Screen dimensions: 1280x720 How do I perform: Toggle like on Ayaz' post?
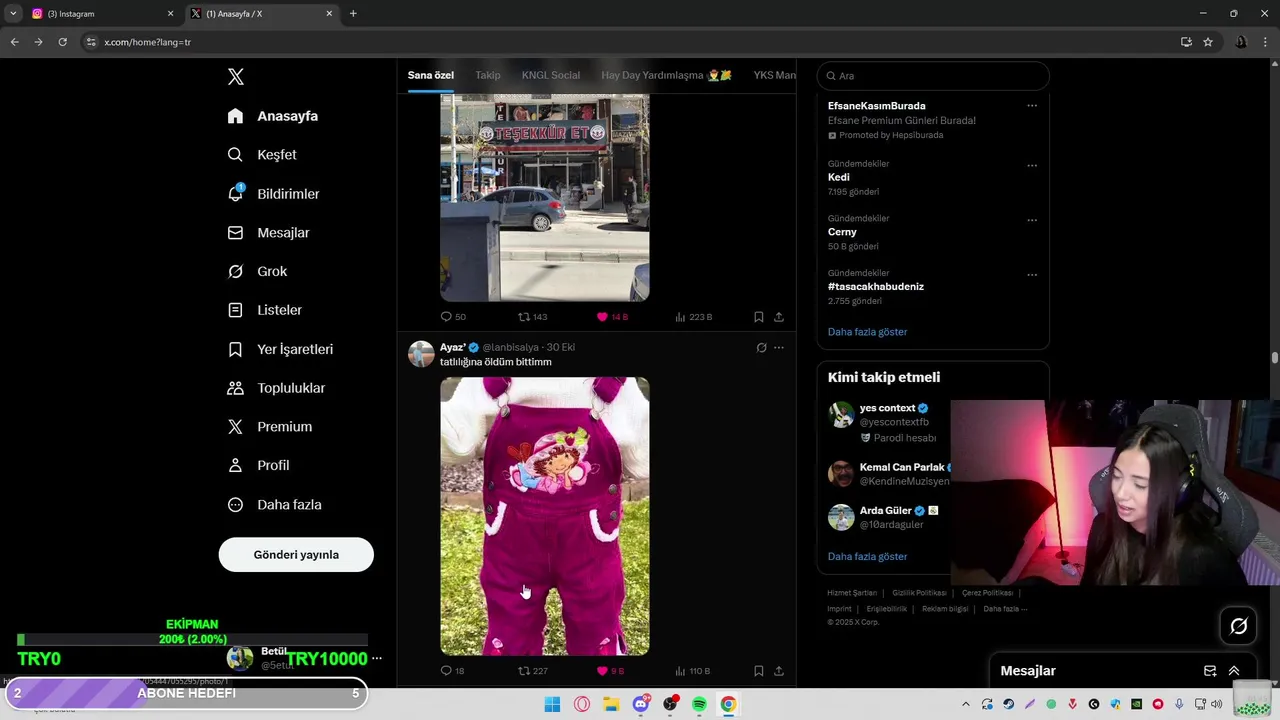coord(610,671)
